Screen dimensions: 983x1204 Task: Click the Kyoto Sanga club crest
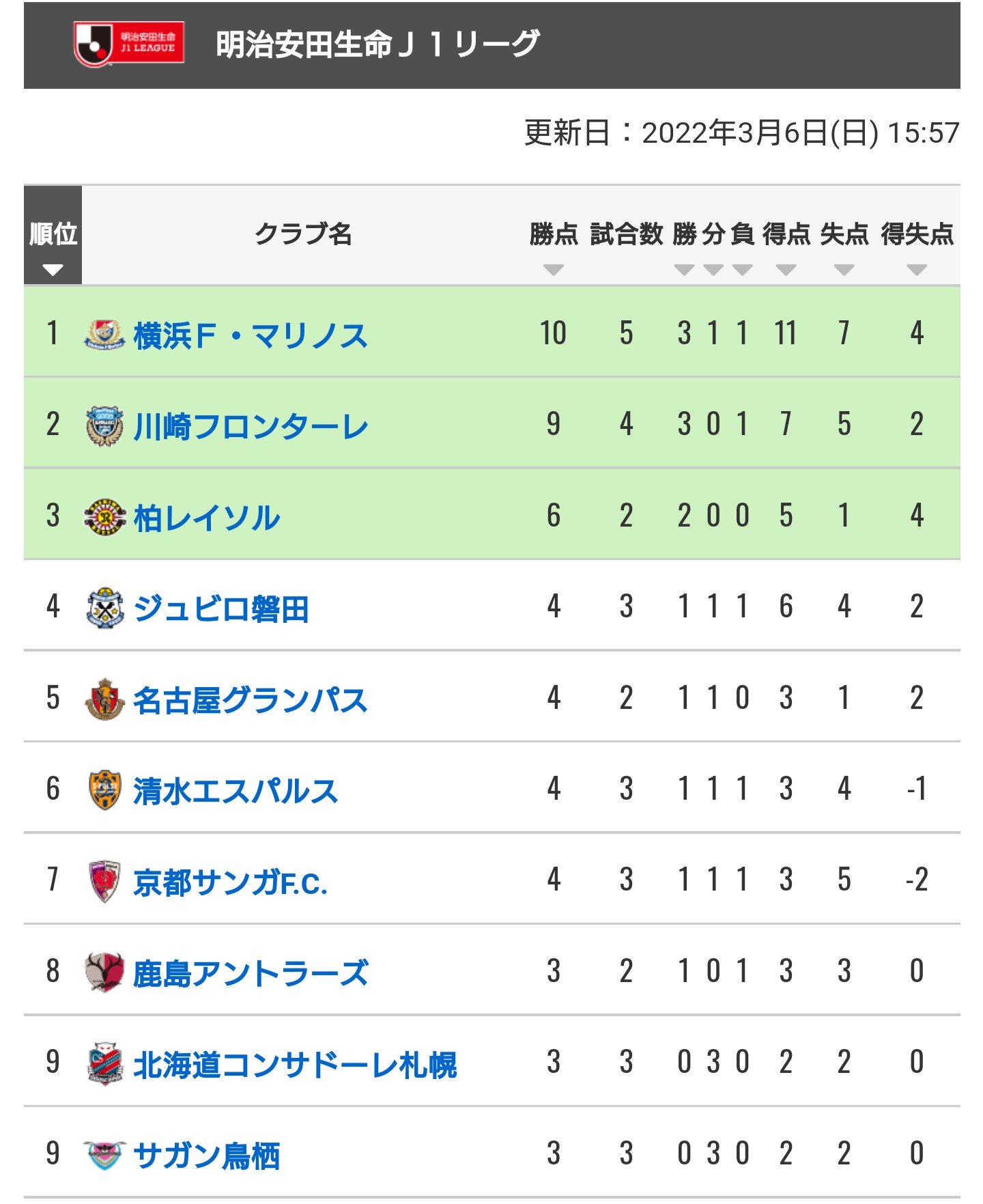(x=104, y=881)
